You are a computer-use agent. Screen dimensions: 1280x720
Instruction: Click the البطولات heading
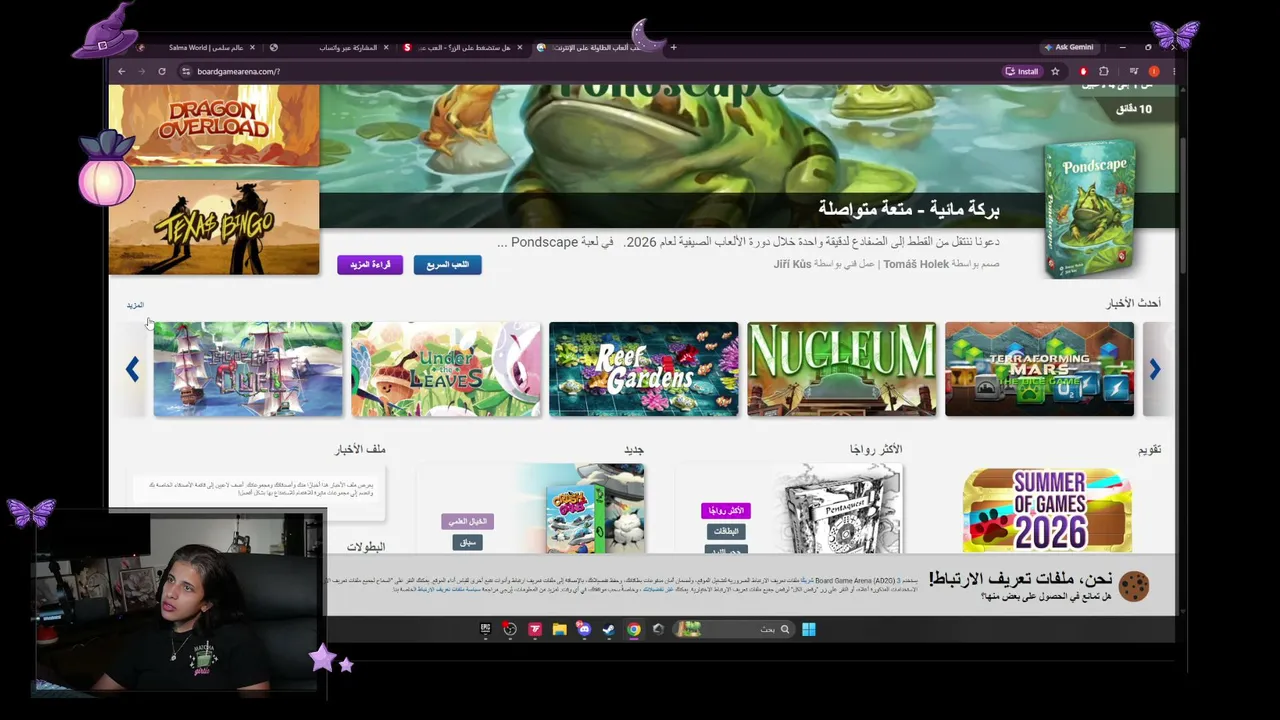[x=366, y=547]
